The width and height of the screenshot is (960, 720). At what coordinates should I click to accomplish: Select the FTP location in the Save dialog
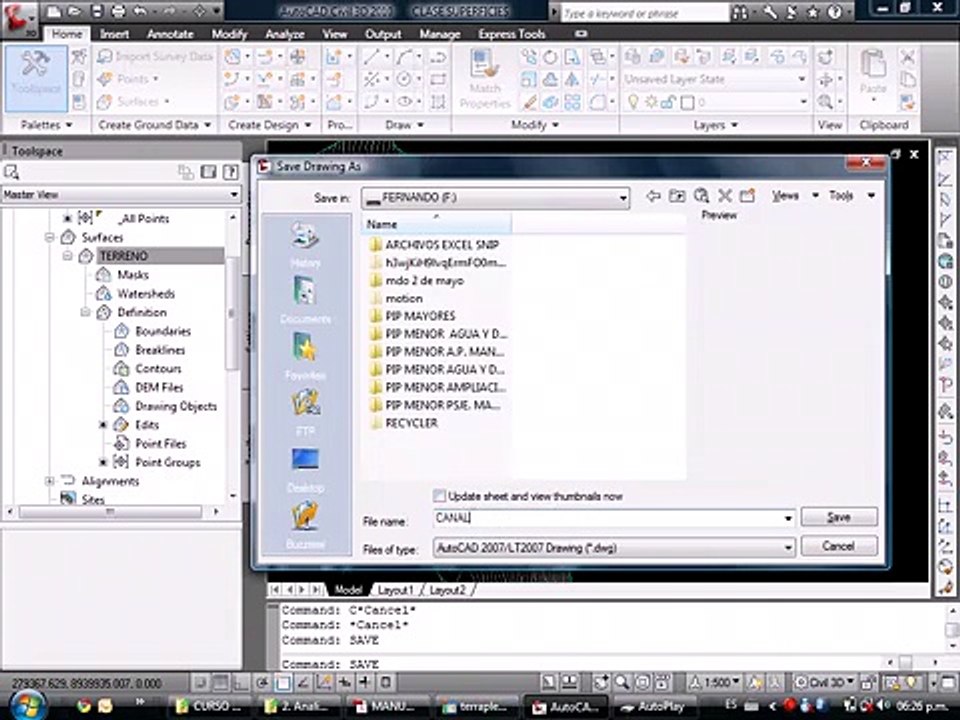[x=305, y=411]
